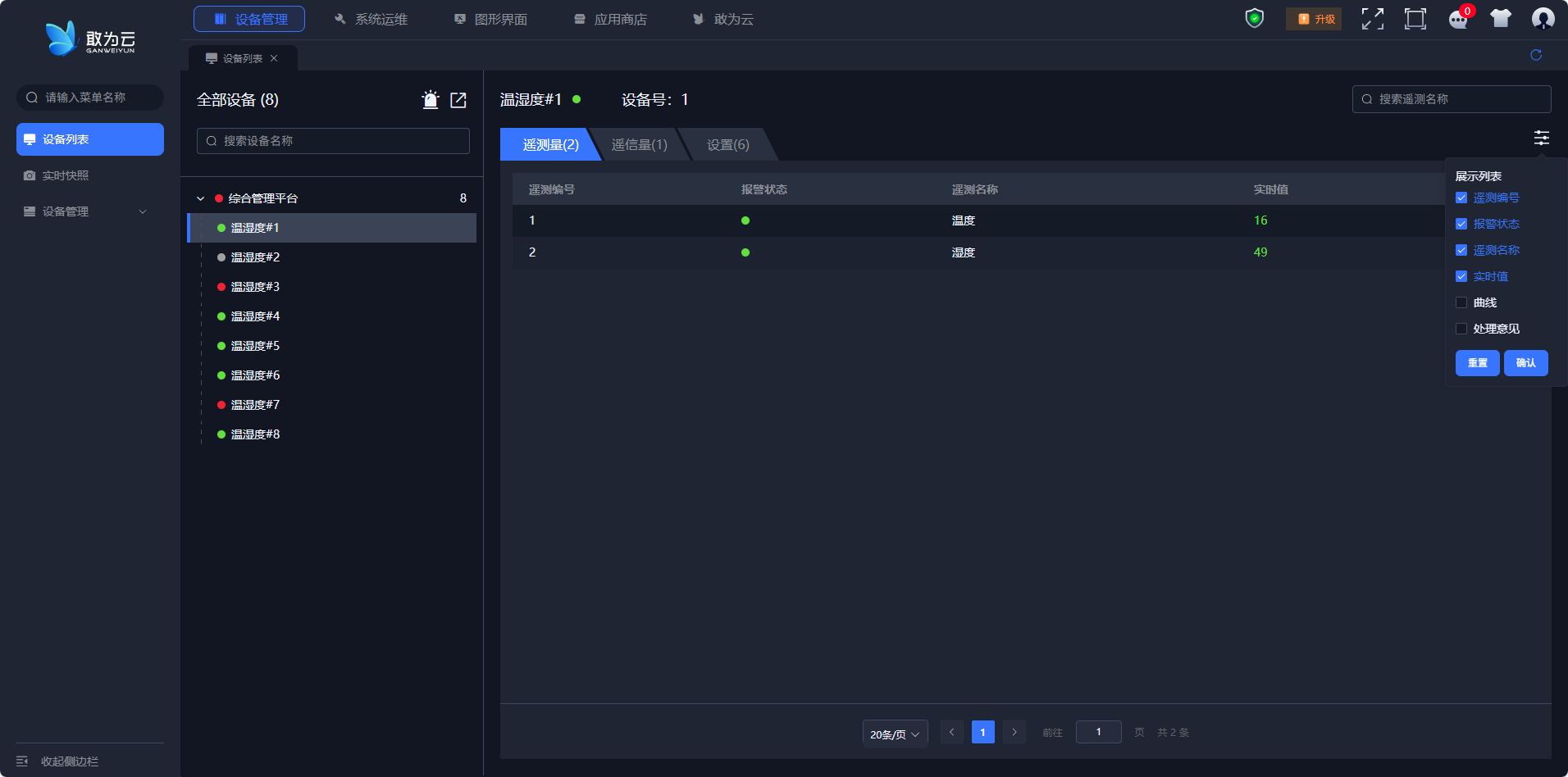This screenshot has width=1568, height=777.
Task: Open 实时快照 in the sidebar
Action: click(x=90, y=175)
